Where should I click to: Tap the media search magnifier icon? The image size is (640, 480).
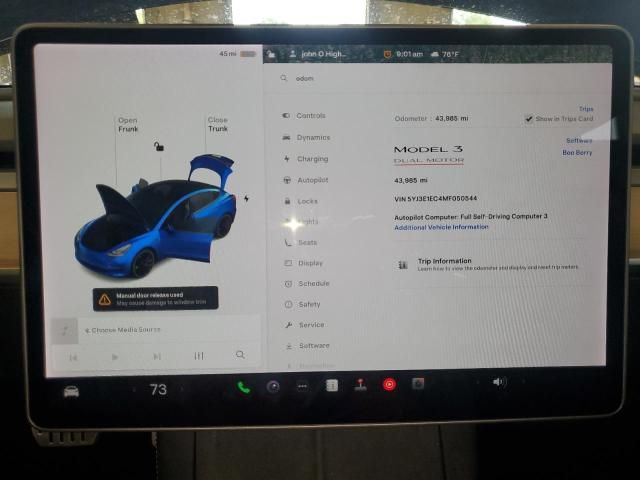pyautogui.click(x=240, y=355)
